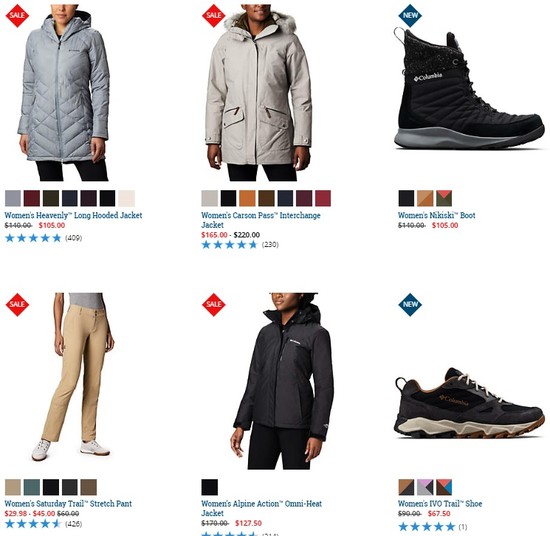Viewport: 550px width, 536px height.
Task: Click NEW badge on Nikiski Boot
Action: point(410,15)
